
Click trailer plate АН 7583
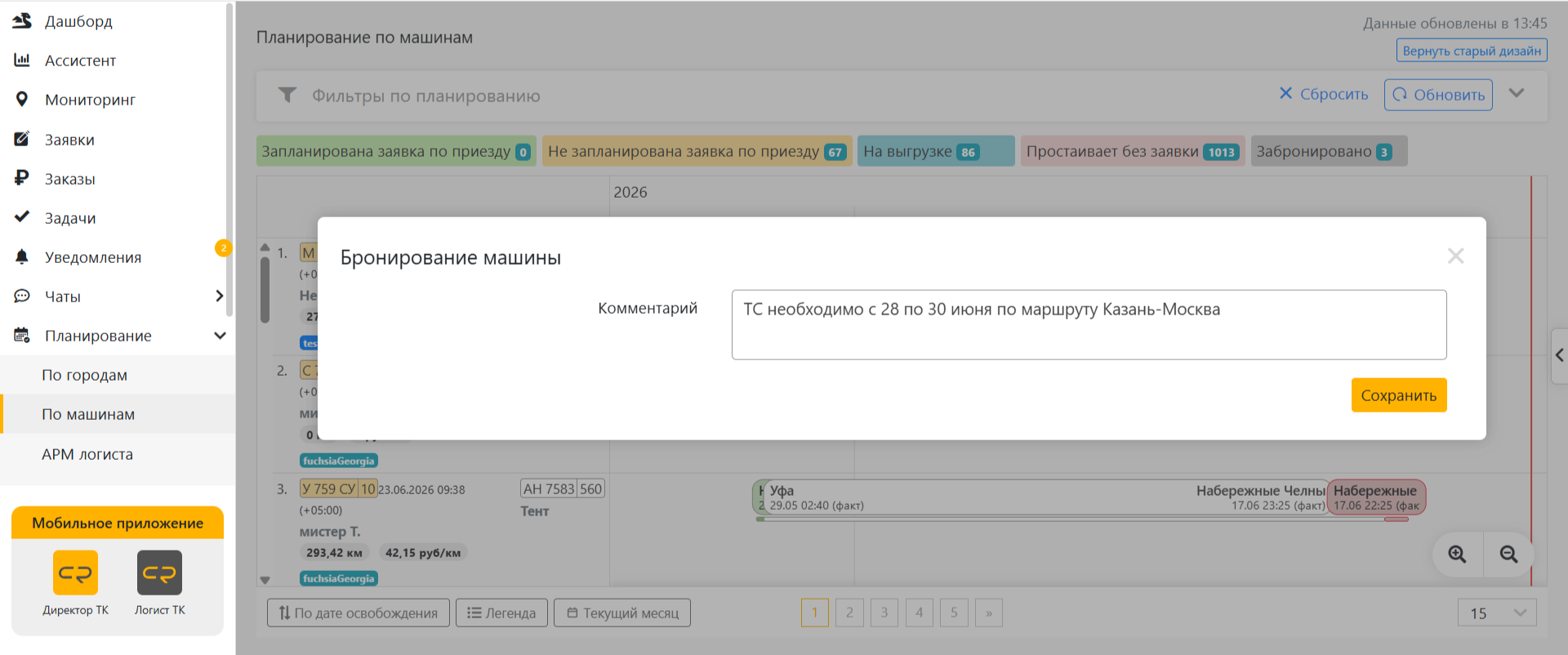563,489
